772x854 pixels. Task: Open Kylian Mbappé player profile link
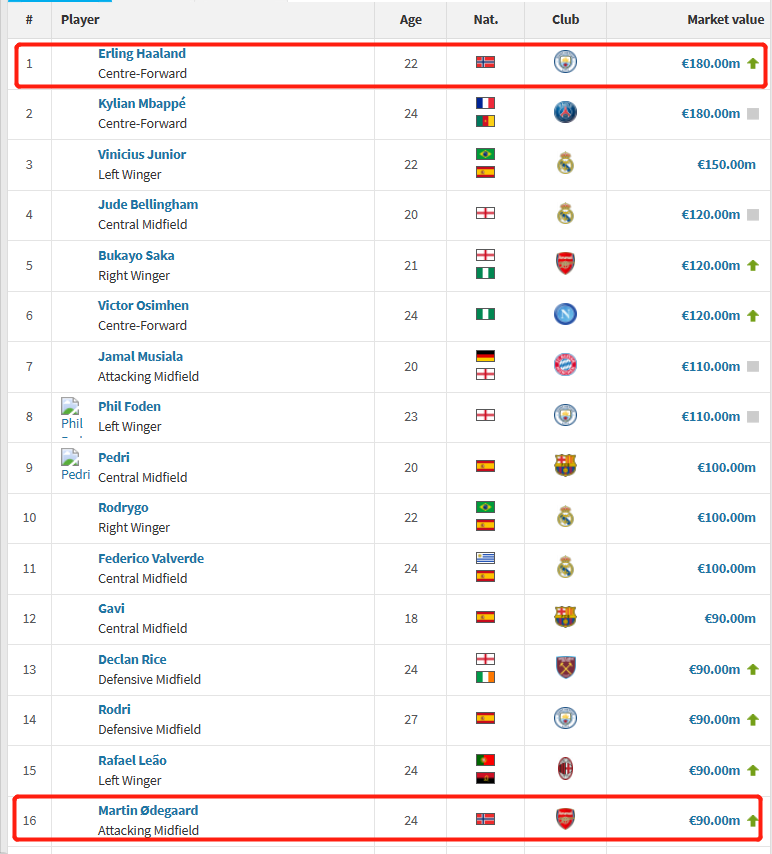142,104
